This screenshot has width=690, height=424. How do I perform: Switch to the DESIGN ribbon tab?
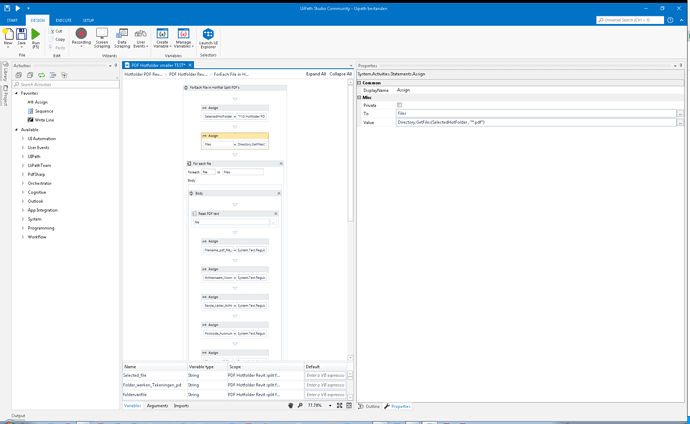(37, 20)
